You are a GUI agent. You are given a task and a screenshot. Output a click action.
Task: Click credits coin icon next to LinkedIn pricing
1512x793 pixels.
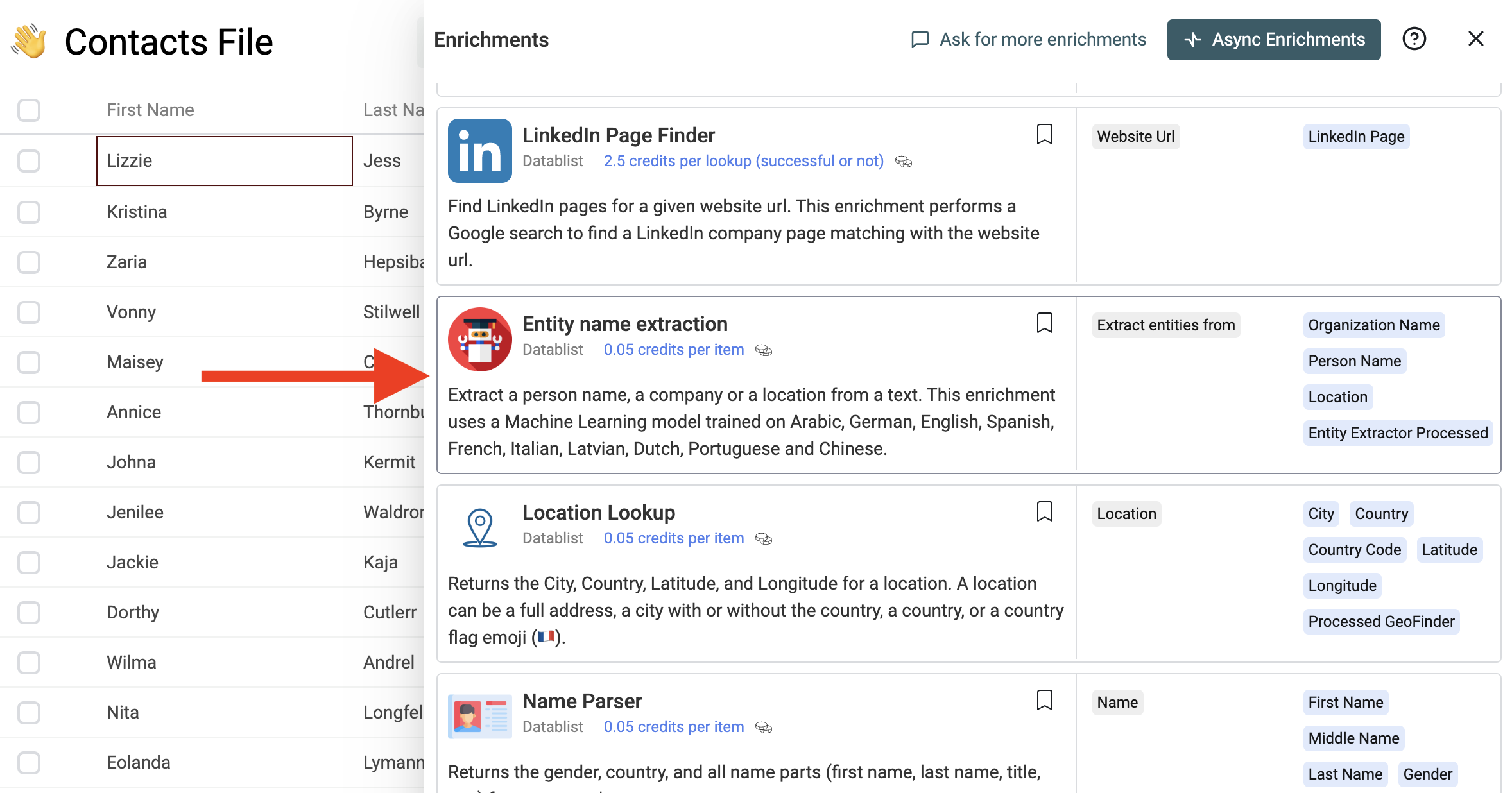903,162
